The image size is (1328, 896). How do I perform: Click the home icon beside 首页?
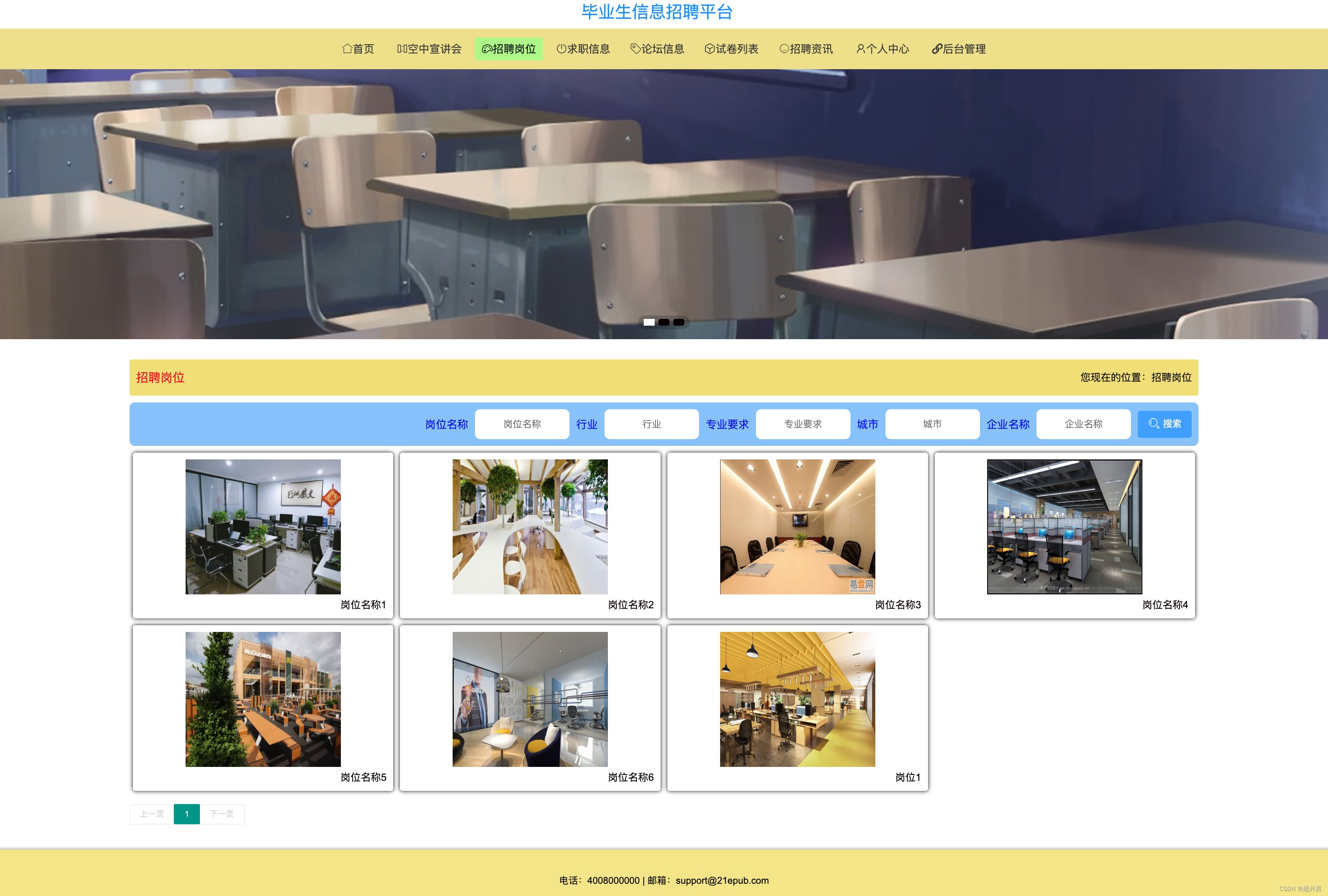[x=347, y=49]
